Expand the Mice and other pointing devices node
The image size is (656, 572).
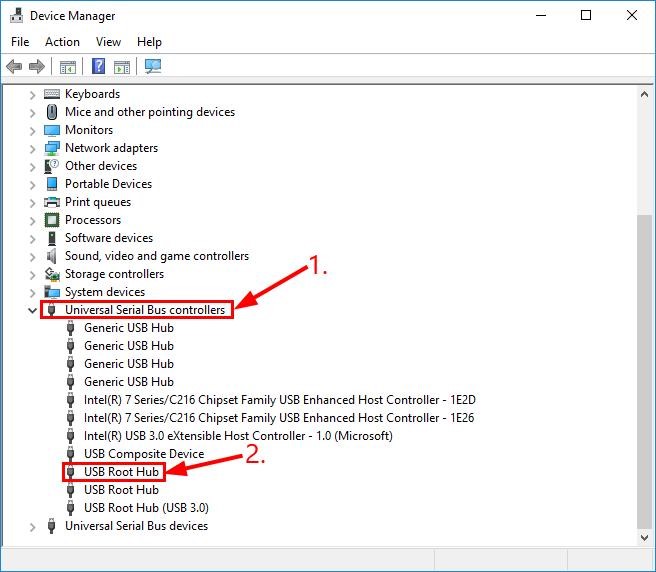32,113
